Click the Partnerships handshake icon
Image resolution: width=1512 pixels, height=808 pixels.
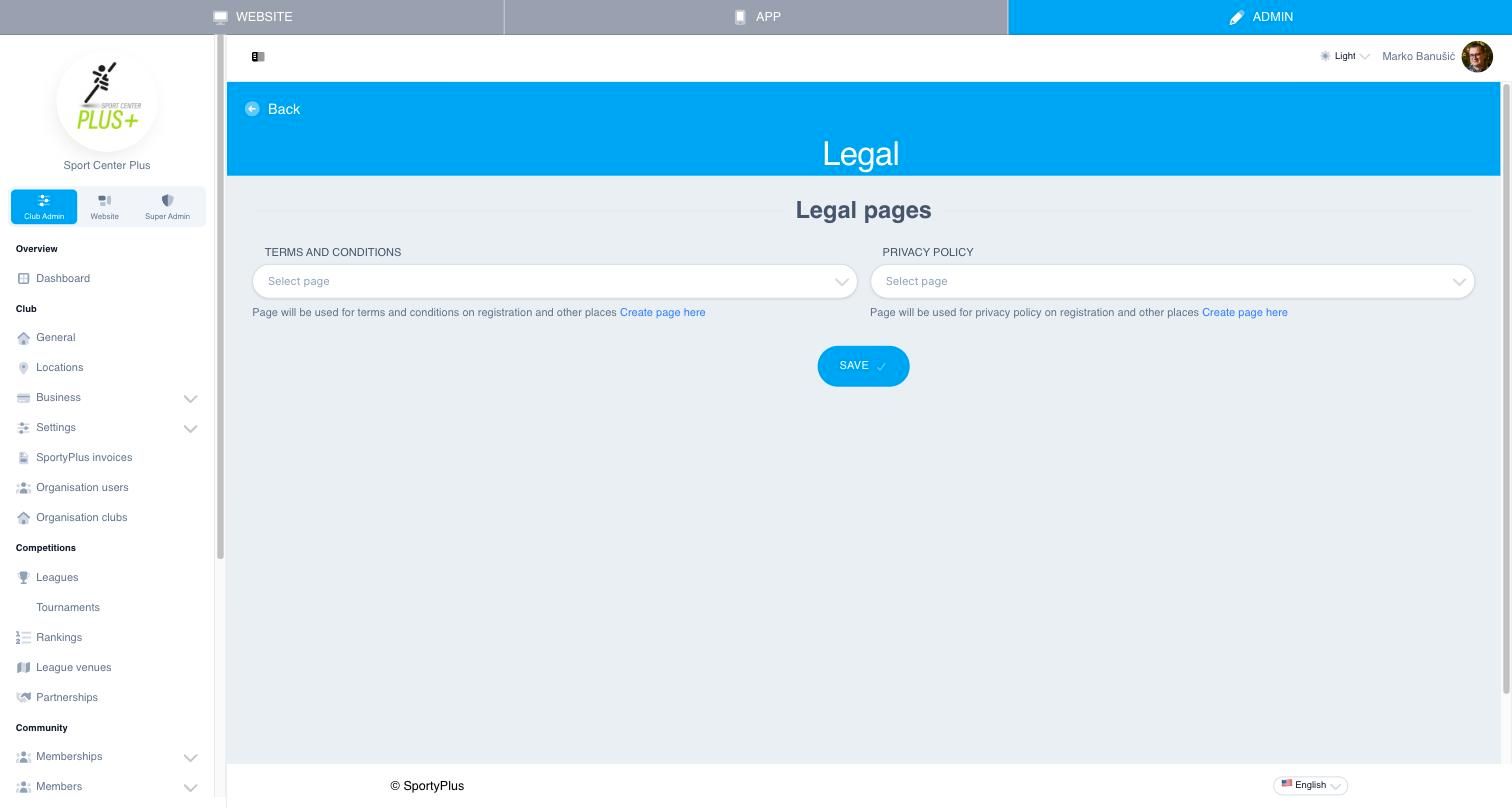pos(24,698)
